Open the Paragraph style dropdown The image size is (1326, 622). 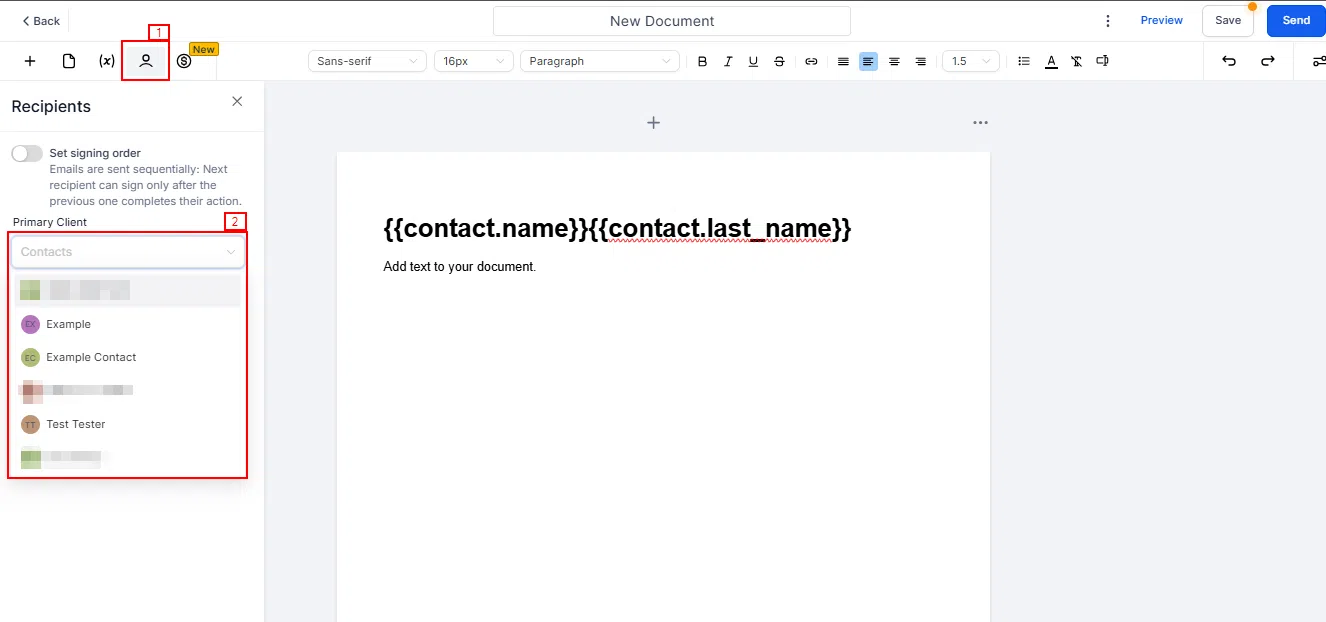click(600, 61)
